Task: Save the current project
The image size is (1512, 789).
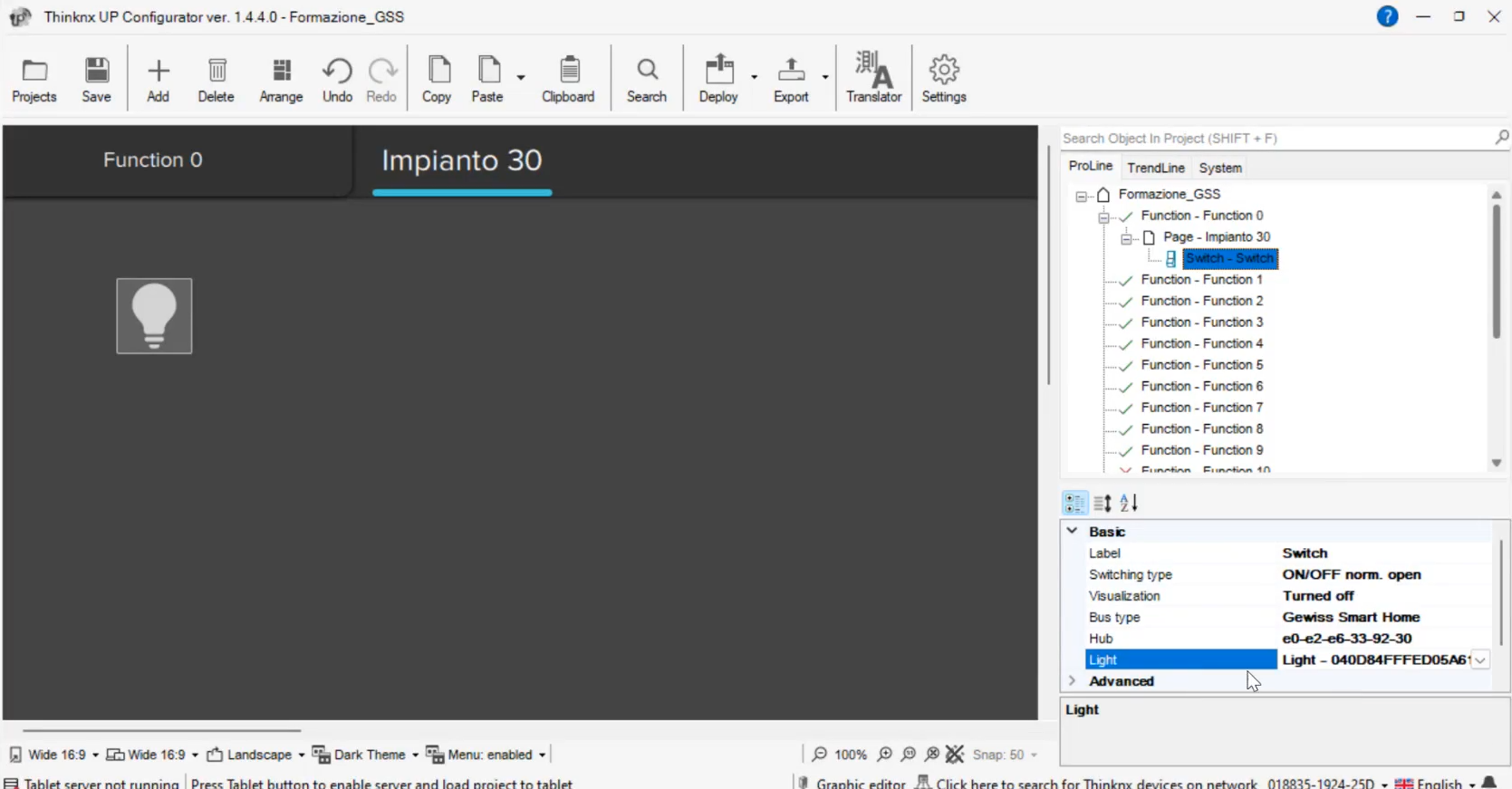Action: 97,80
